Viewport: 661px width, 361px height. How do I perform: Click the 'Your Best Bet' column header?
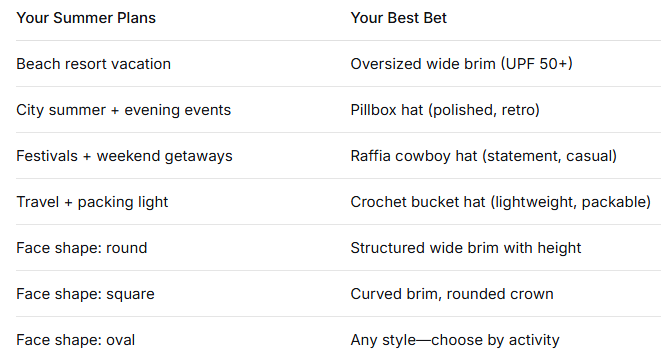point(398,18)
